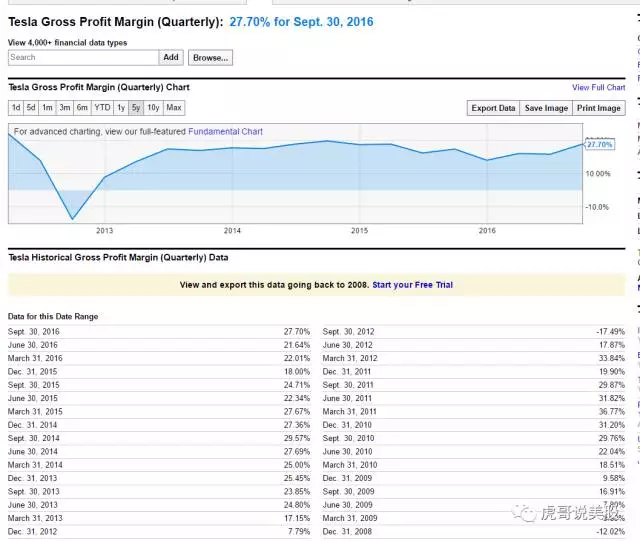Click the -17.49% value for Sept. 30, 2012

pyautogui.click(x=611, y=332)
